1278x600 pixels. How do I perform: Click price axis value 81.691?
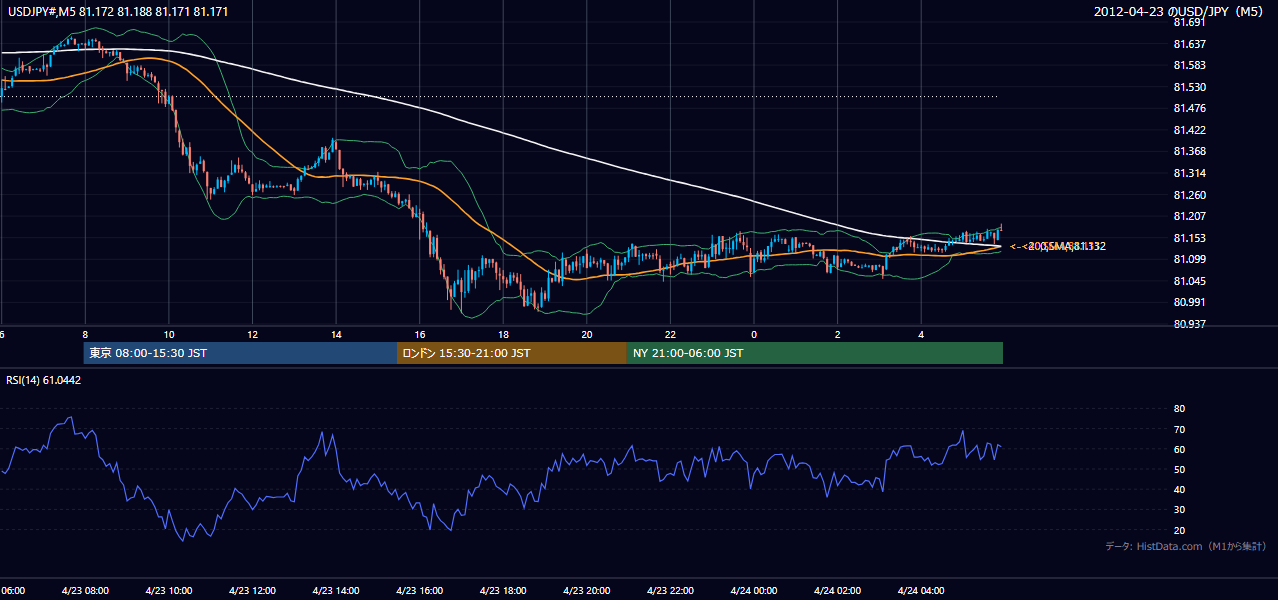[1189, 22]
